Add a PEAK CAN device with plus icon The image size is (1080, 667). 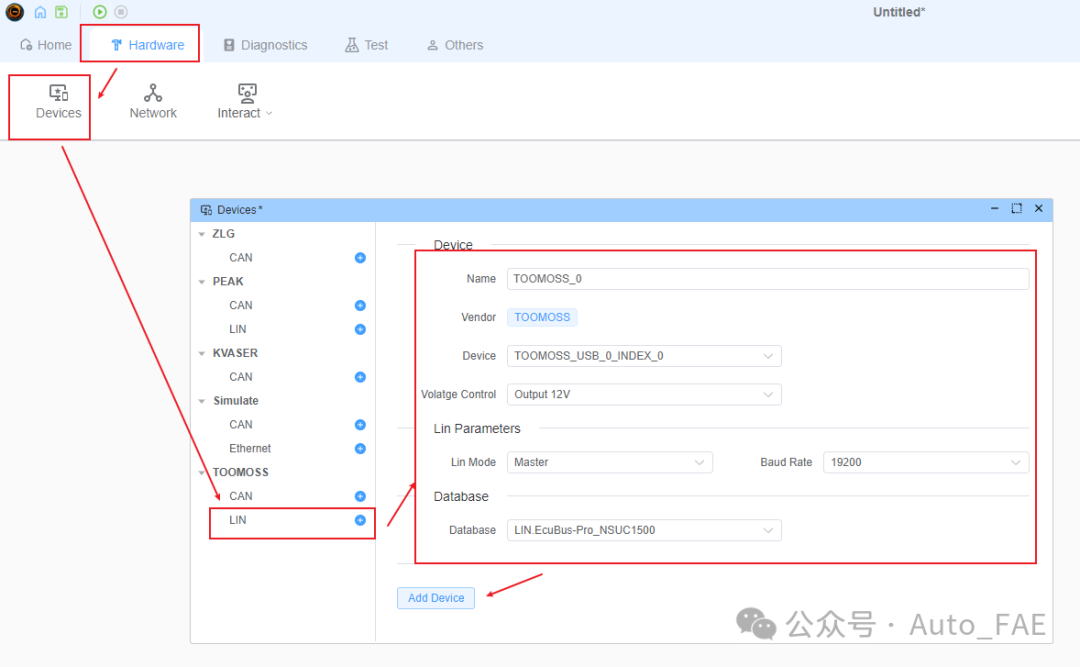pyautogui.click(x=360, y=305)
